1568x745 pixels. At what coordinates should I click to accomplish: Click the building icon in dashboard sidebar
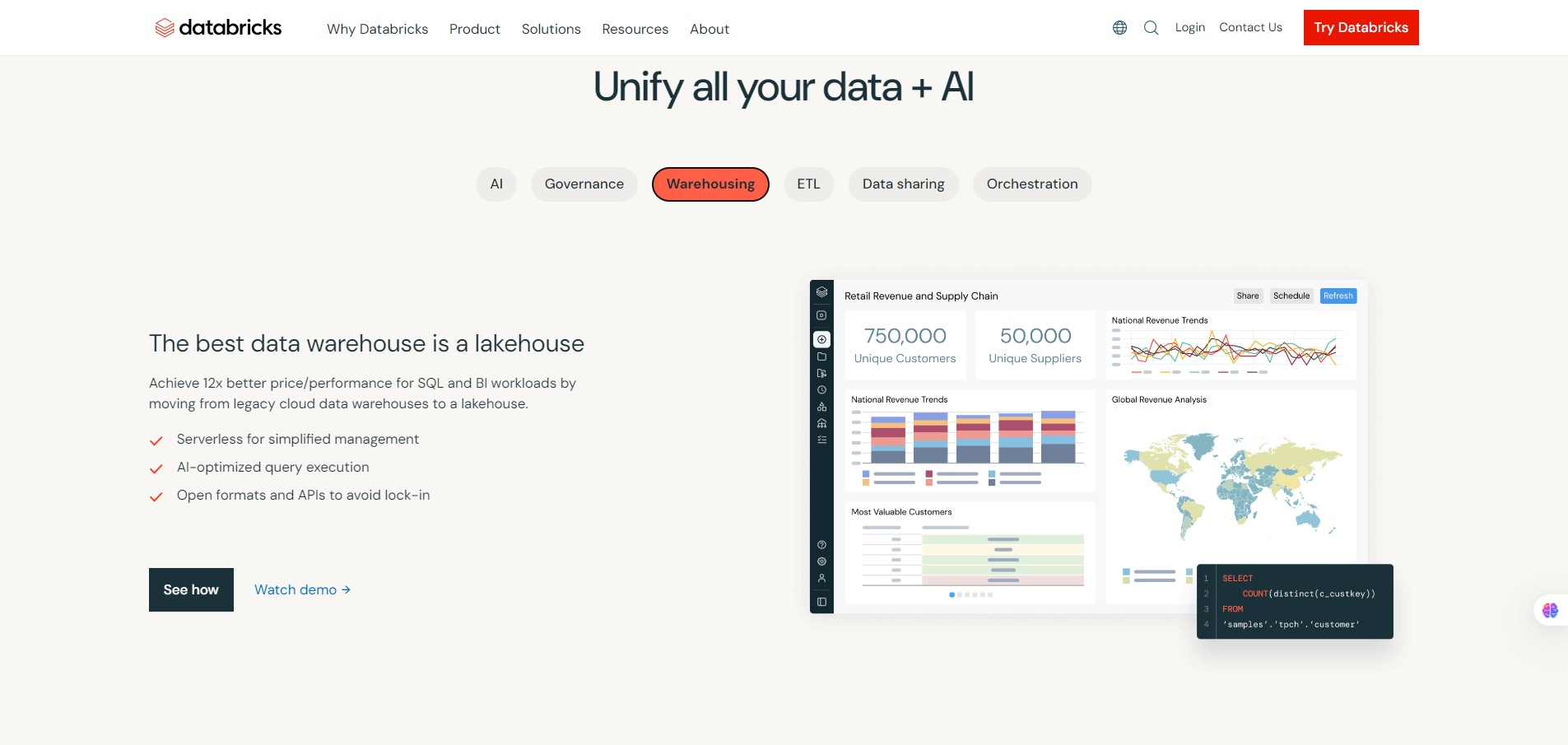point(821,423)
